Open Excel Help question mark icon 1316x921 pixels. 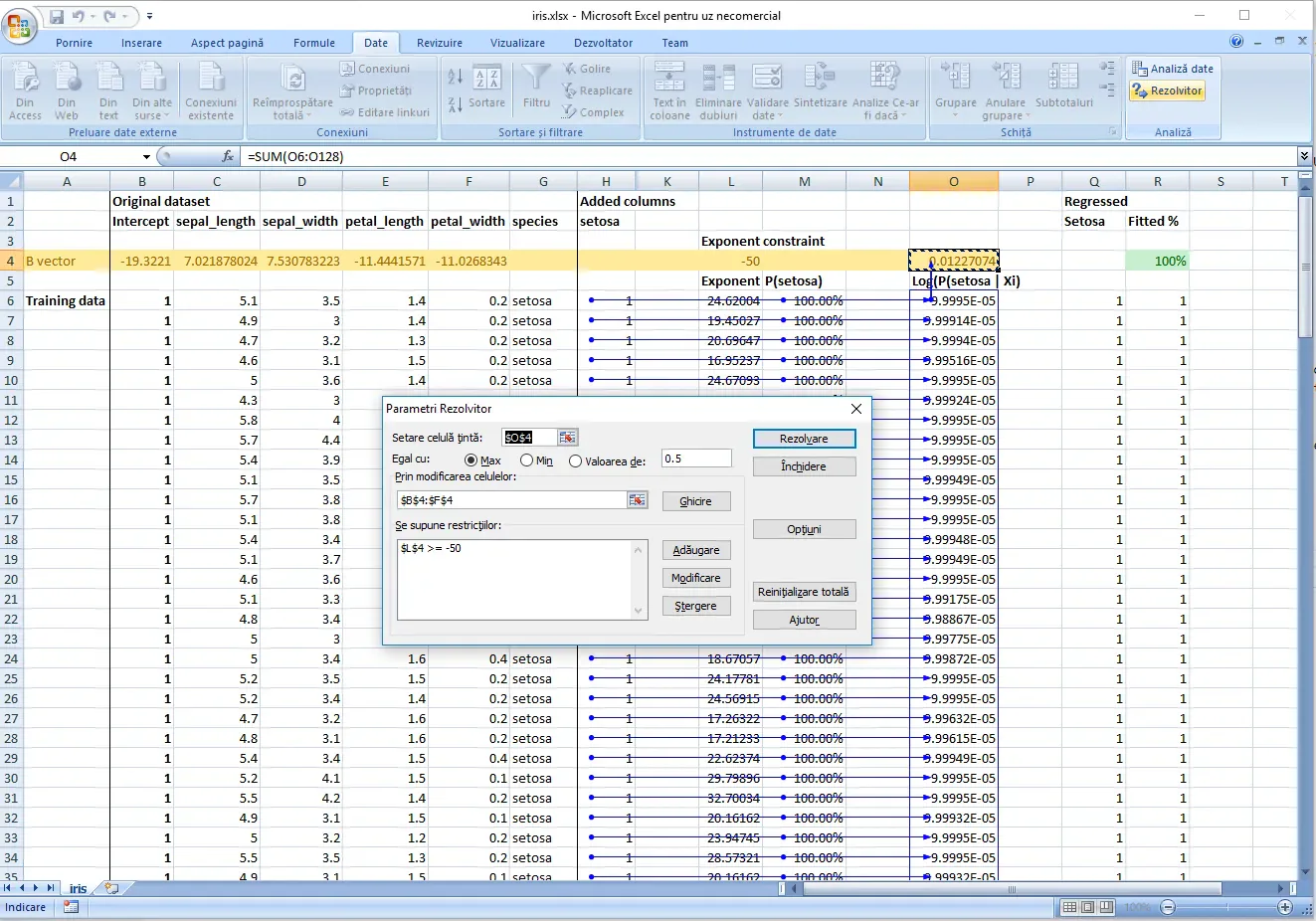(x=1236, y=42)
